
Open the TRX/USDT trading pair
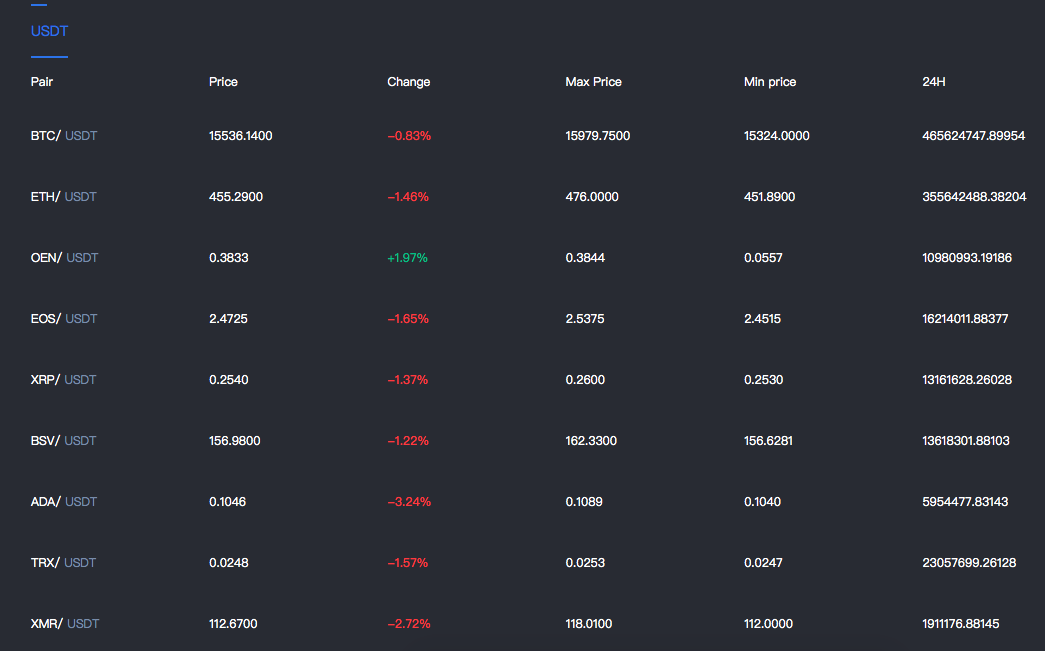tap(63, 562)
